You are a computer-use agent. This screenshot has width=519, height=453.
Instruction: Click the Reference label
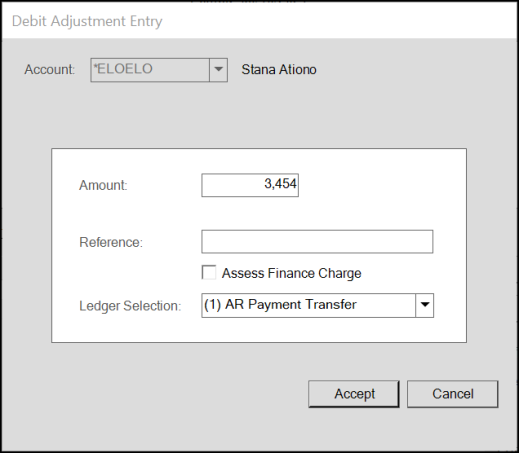click(x=111, y=242)
